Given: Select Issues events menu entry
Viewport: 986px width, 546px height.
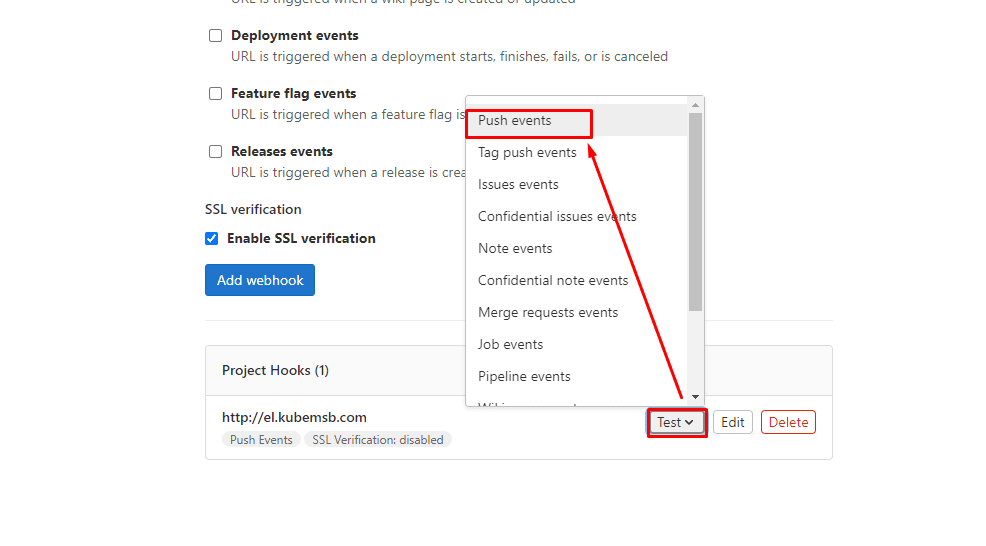Looking at the screenshot, I should (577, 184).
